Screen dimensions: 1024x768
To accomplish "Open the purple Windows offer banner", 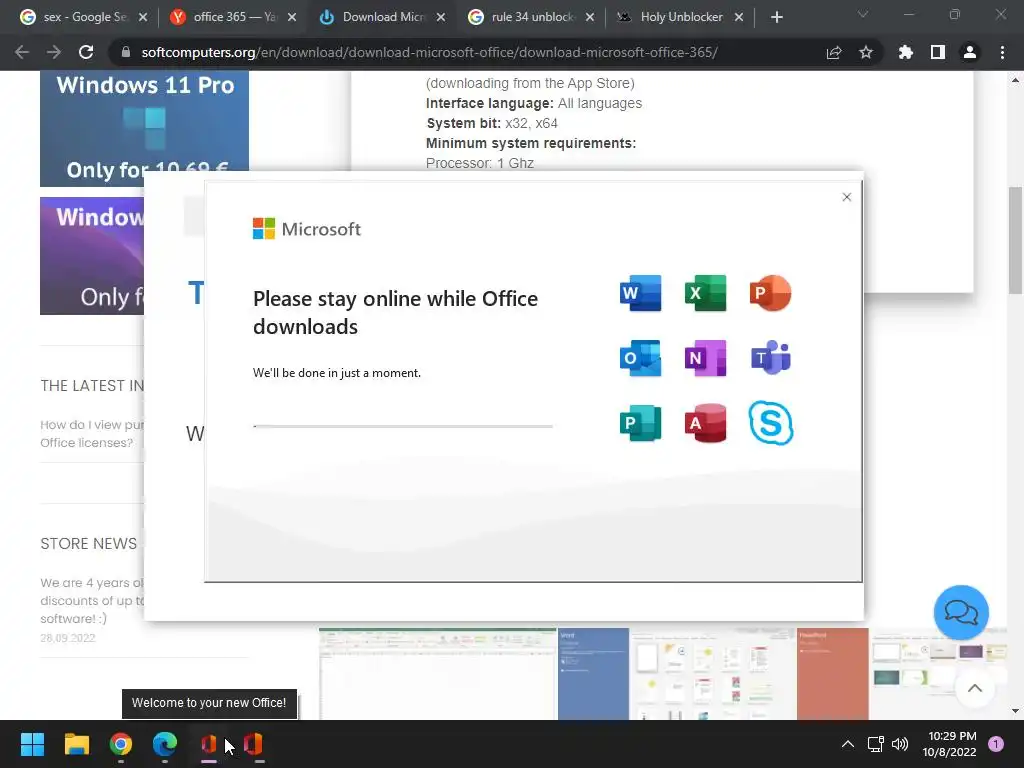I will pyautogui.click(x=92, y=256).
